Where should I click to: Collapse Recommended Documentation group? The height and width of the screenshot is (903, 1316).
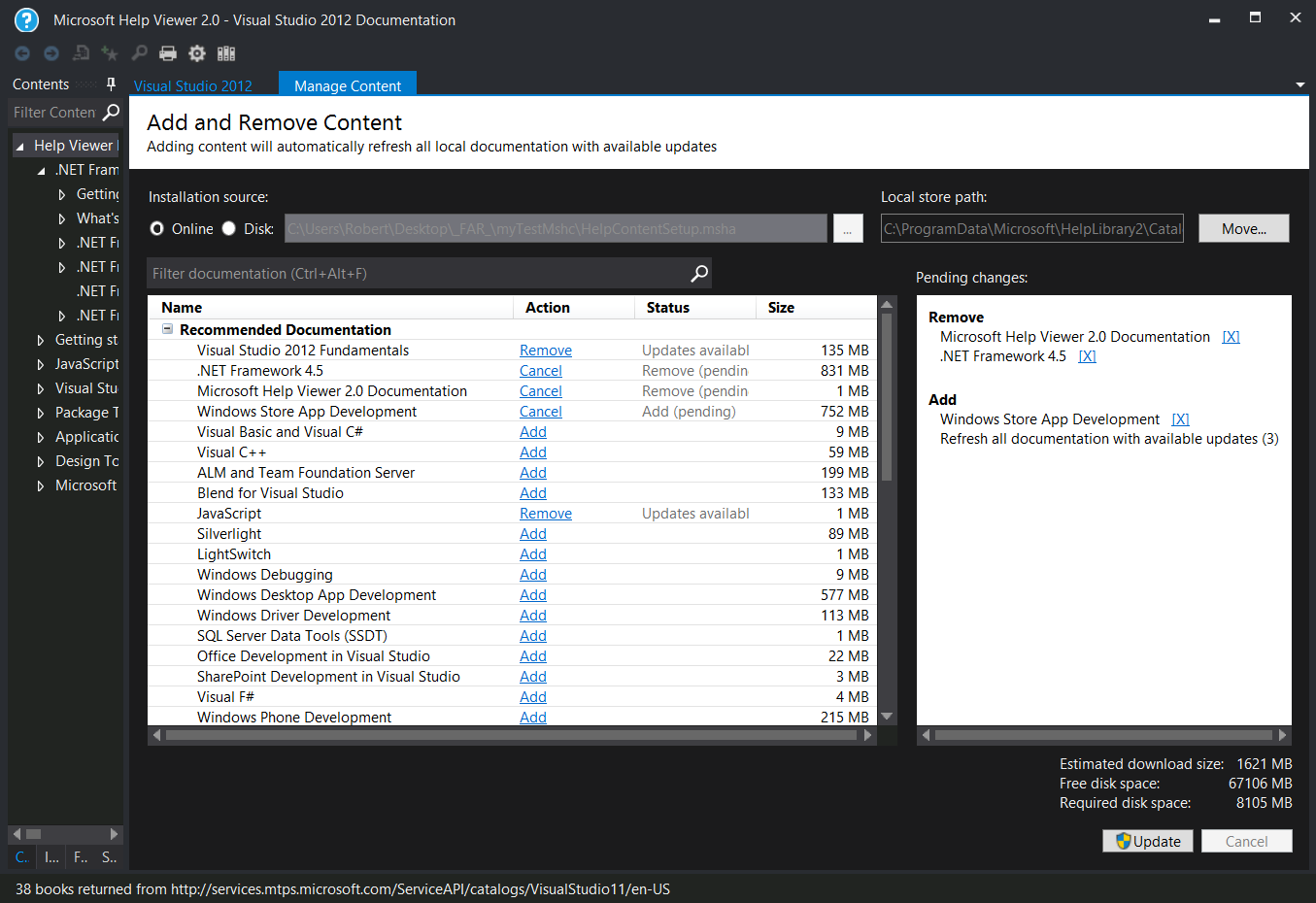tap(167, 329)
